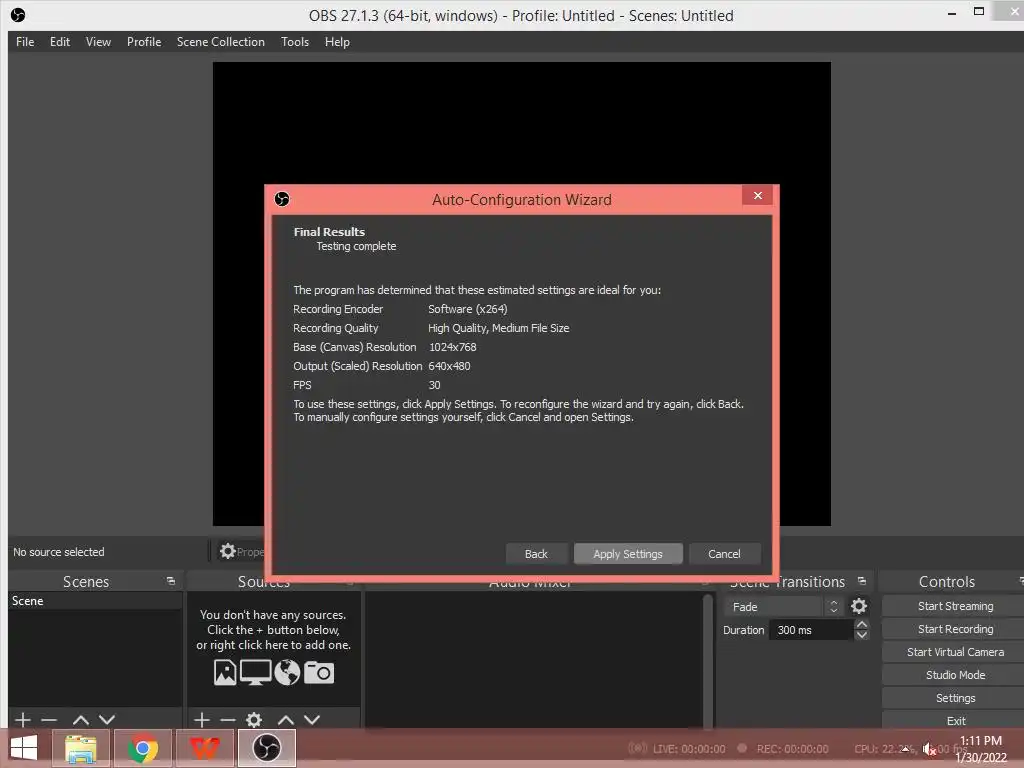Move scene up arrow icon
1024x768 pixels.
80,720
